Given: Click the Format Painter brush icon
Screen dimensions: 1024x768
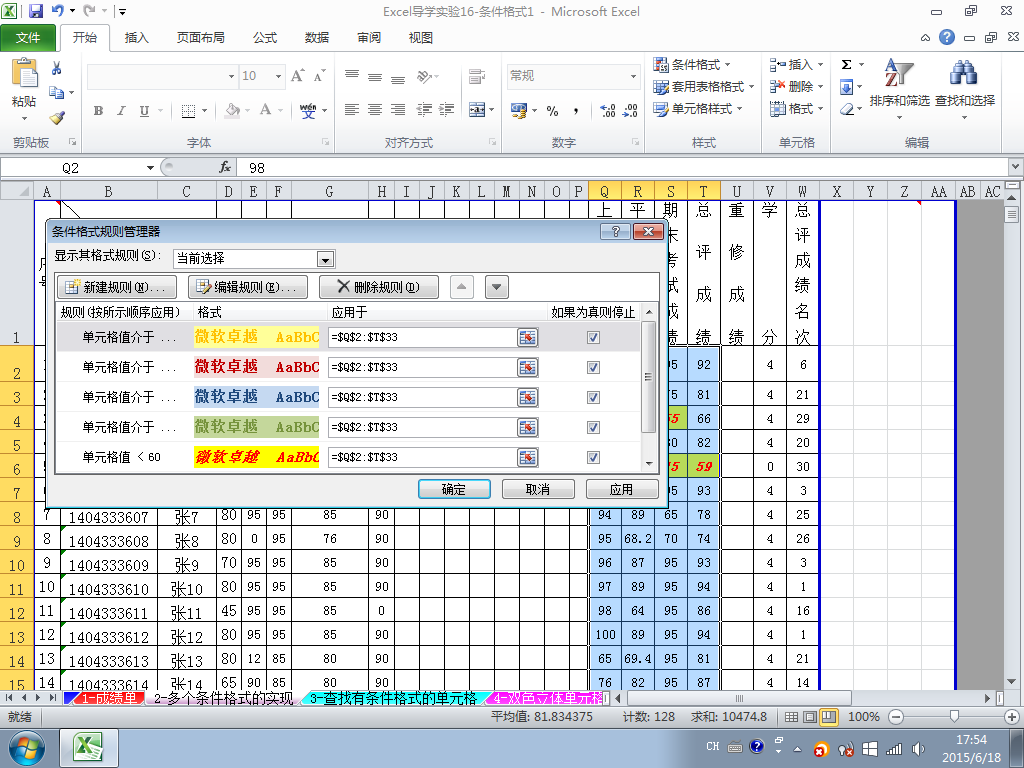Looking at the screenshot, I should [x=57, y=118].
